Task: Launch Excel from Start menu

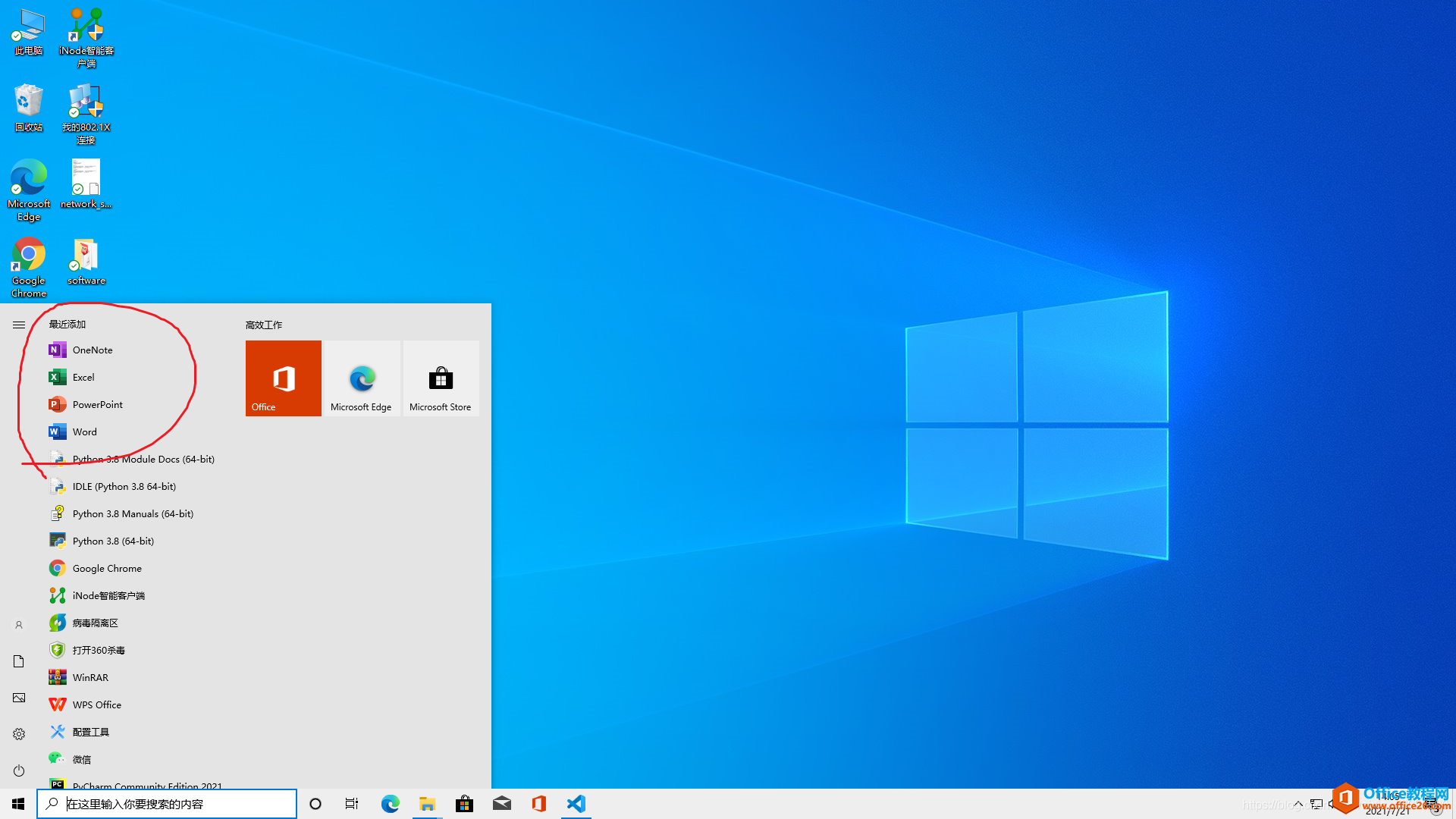Action: (x=83, y=376)
